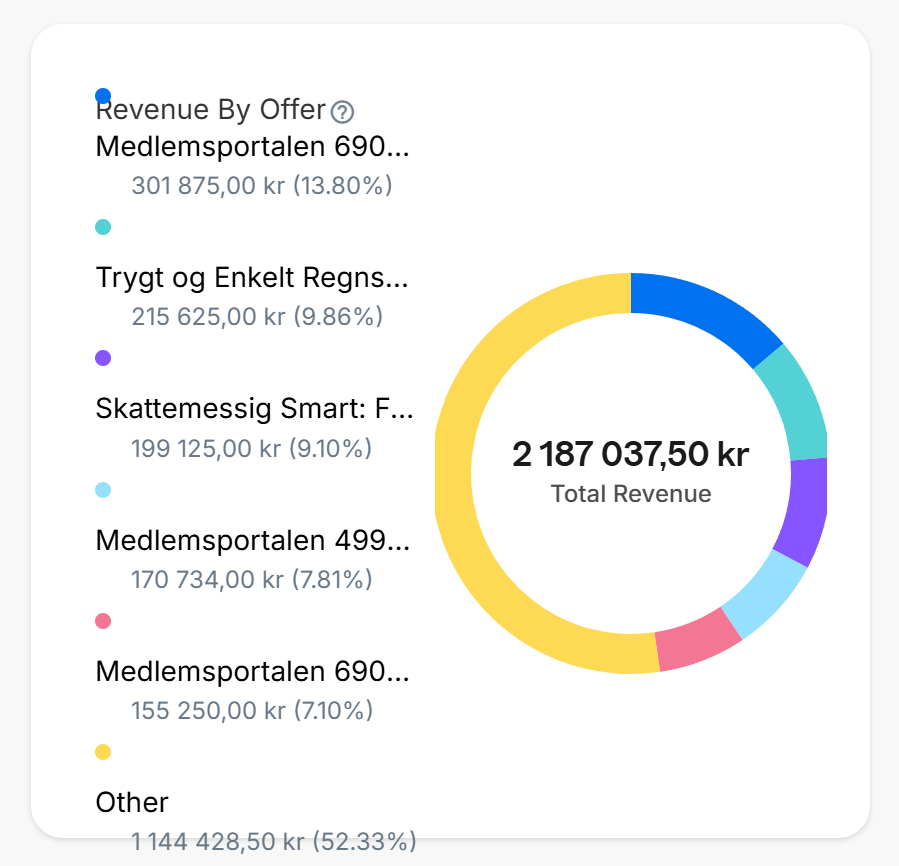Click the 155 250,00 kr (7.10%) amount
The width and height of the screenshot is (899, 866).
click(252, 711)
